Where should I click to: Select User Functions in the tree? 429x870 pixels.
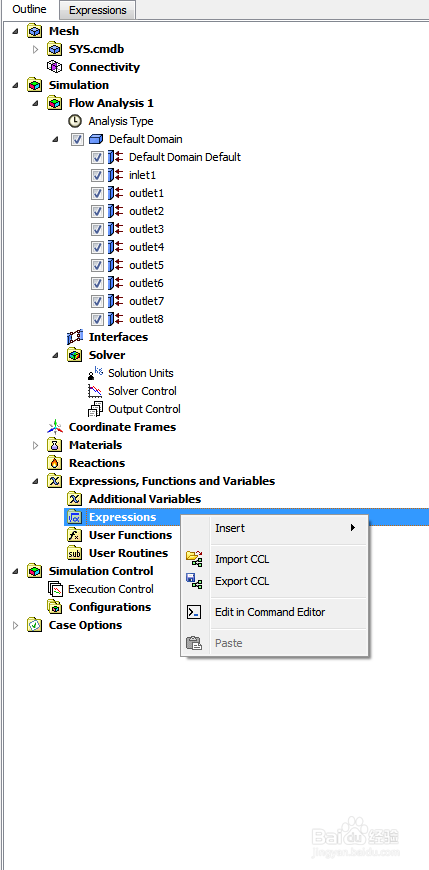(130, 535)
